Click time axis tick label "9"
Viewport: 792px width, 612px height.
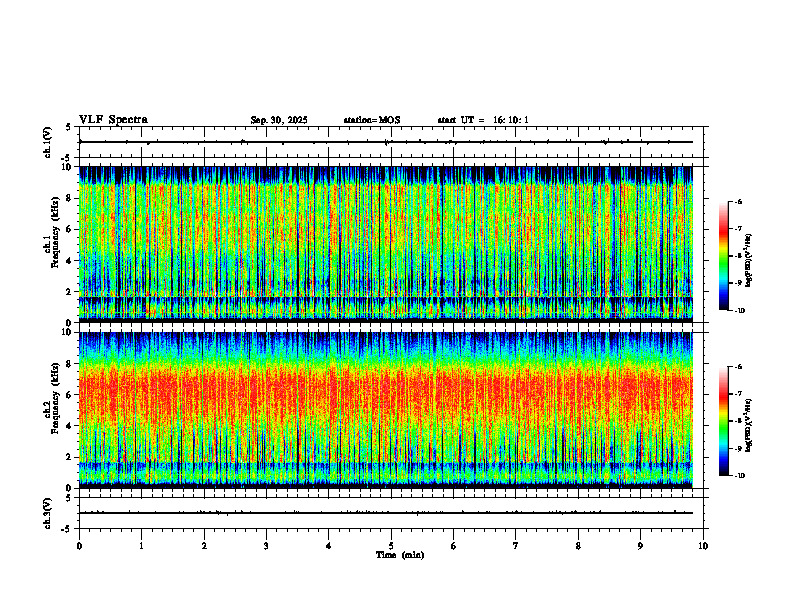pyautogui.click(x=640, y=546)
